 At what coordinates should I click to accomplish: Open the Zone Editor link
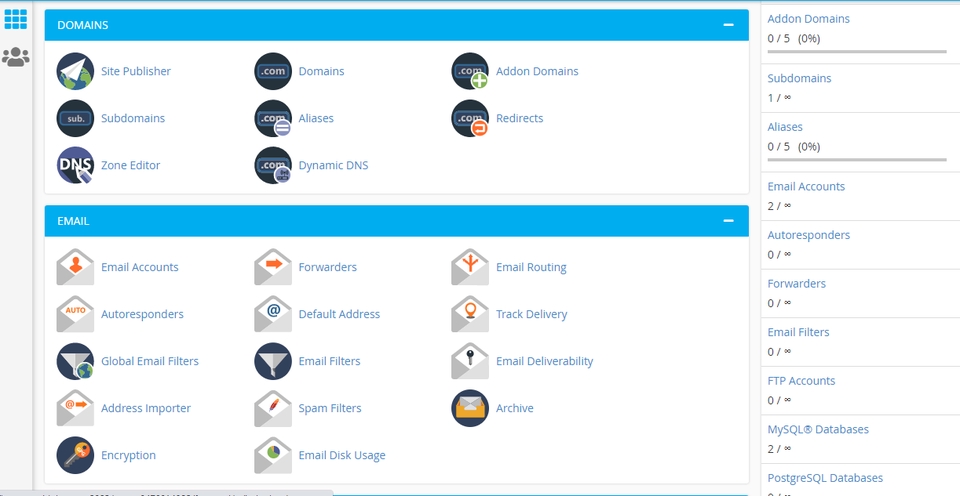pos(130,165)
